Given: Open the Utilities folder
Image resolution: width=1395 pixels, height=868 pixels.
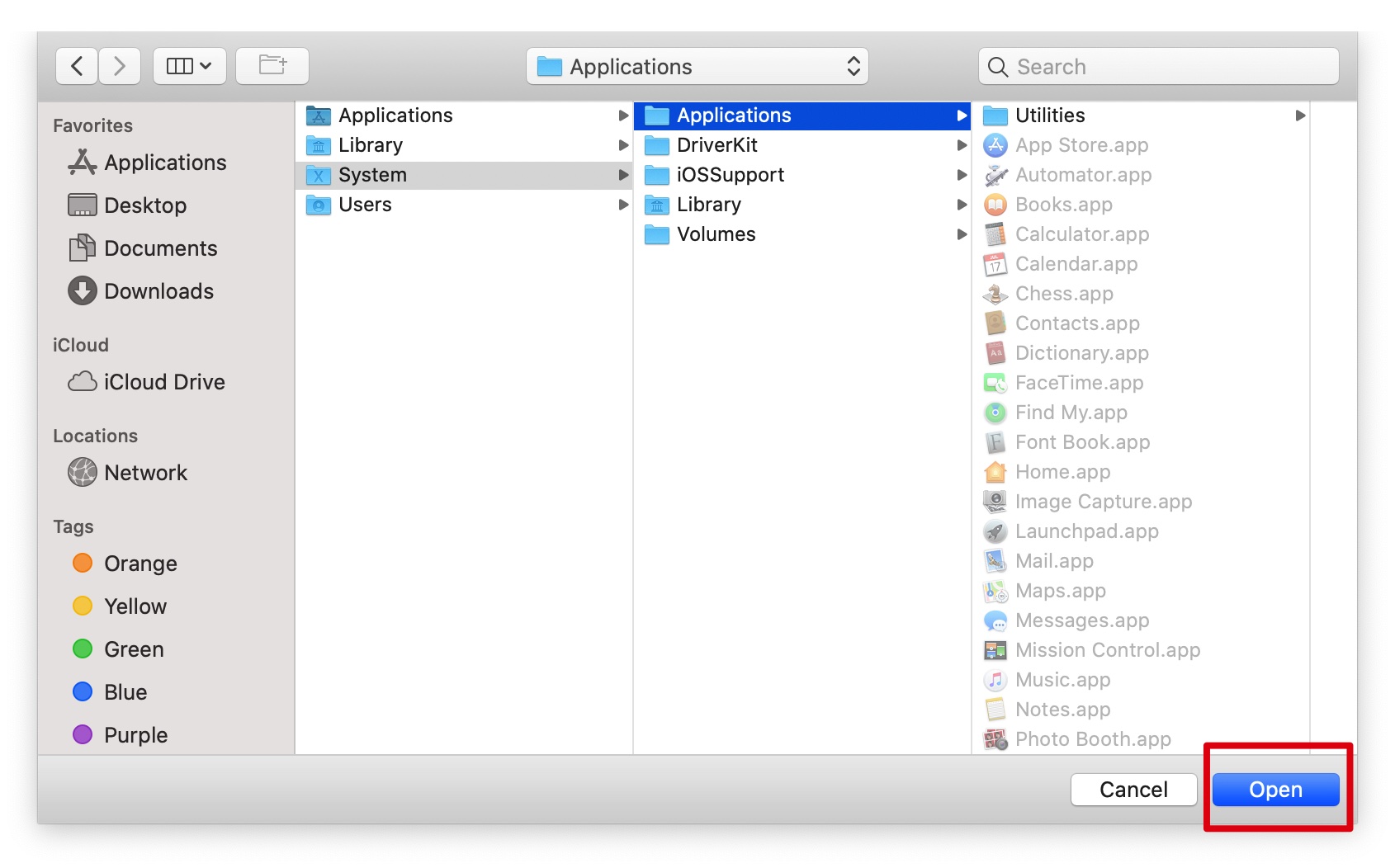Looking at the screenshot, I should tap(1141, 116).
